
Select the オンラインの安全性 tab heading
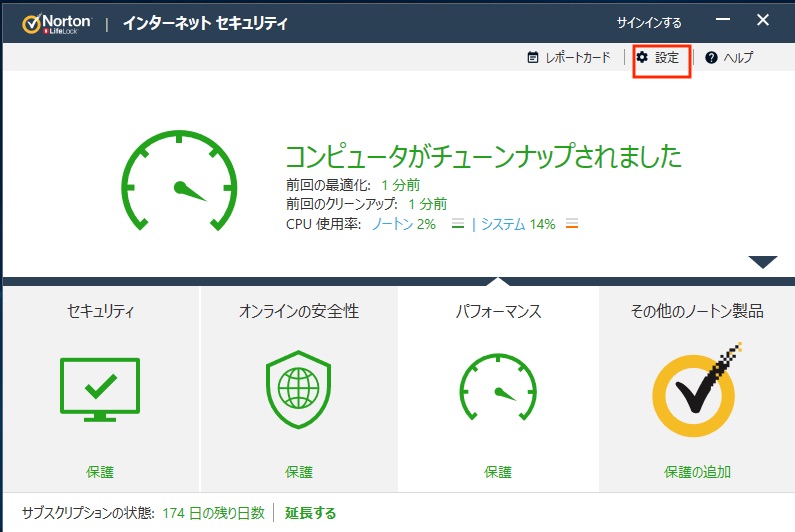[x=299, y=311]
